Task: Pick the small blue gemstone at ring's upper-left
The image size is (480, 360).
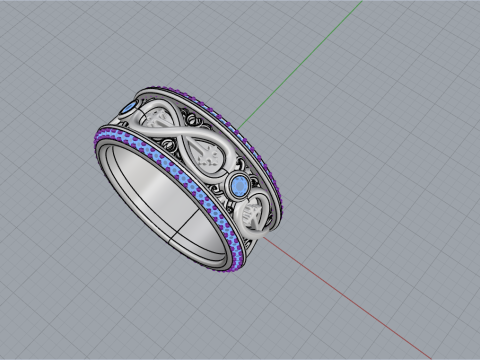Action: coord(129,107)
